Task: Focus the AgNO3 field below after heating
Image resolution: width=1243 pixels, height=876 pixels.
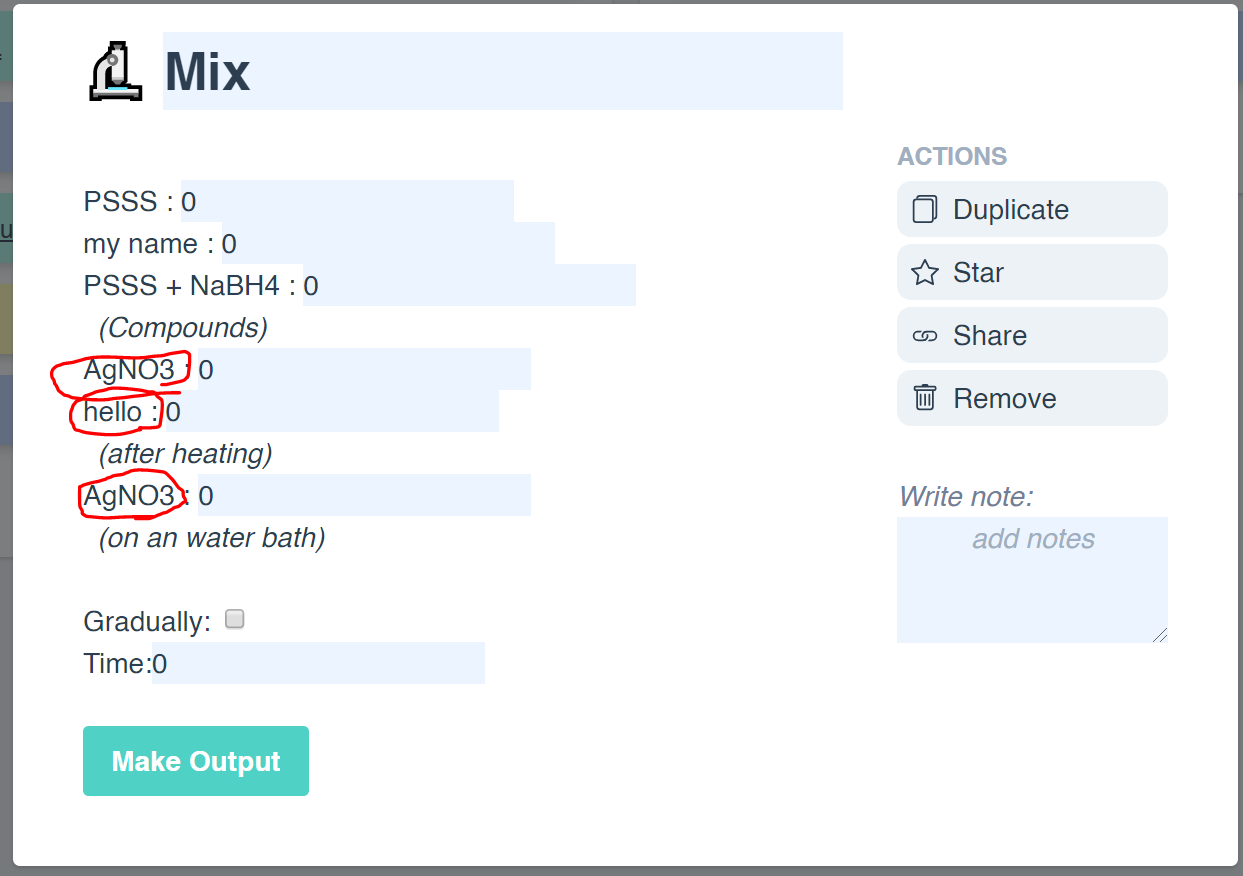Action: tap(364, 495)
